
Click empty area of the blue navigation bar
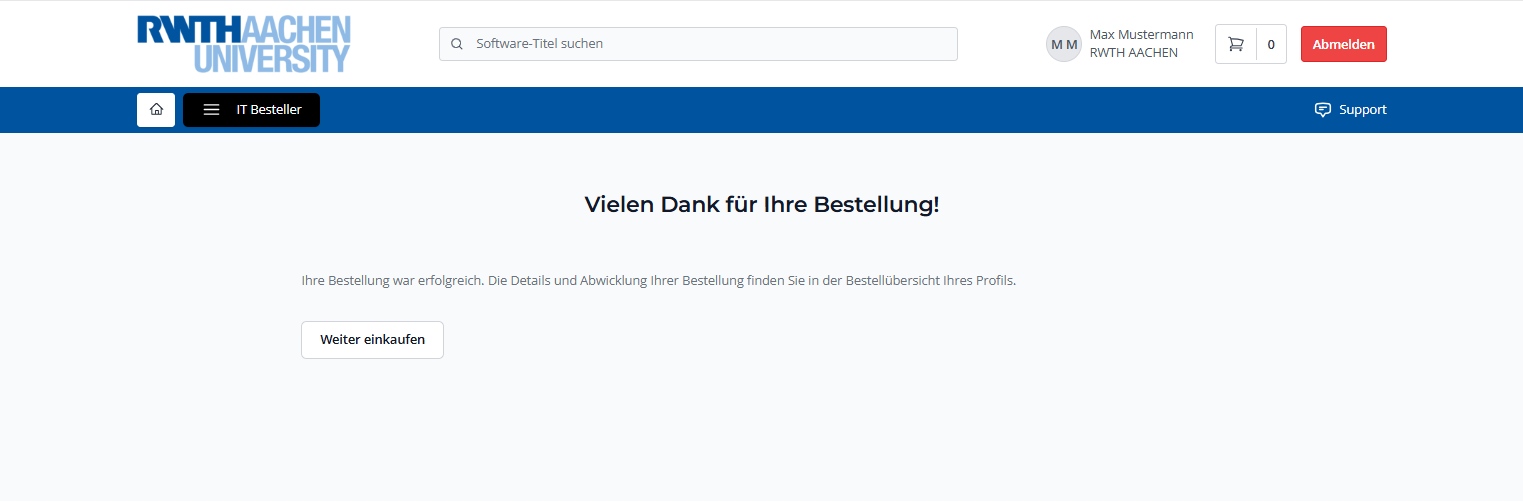coord(800,110)
